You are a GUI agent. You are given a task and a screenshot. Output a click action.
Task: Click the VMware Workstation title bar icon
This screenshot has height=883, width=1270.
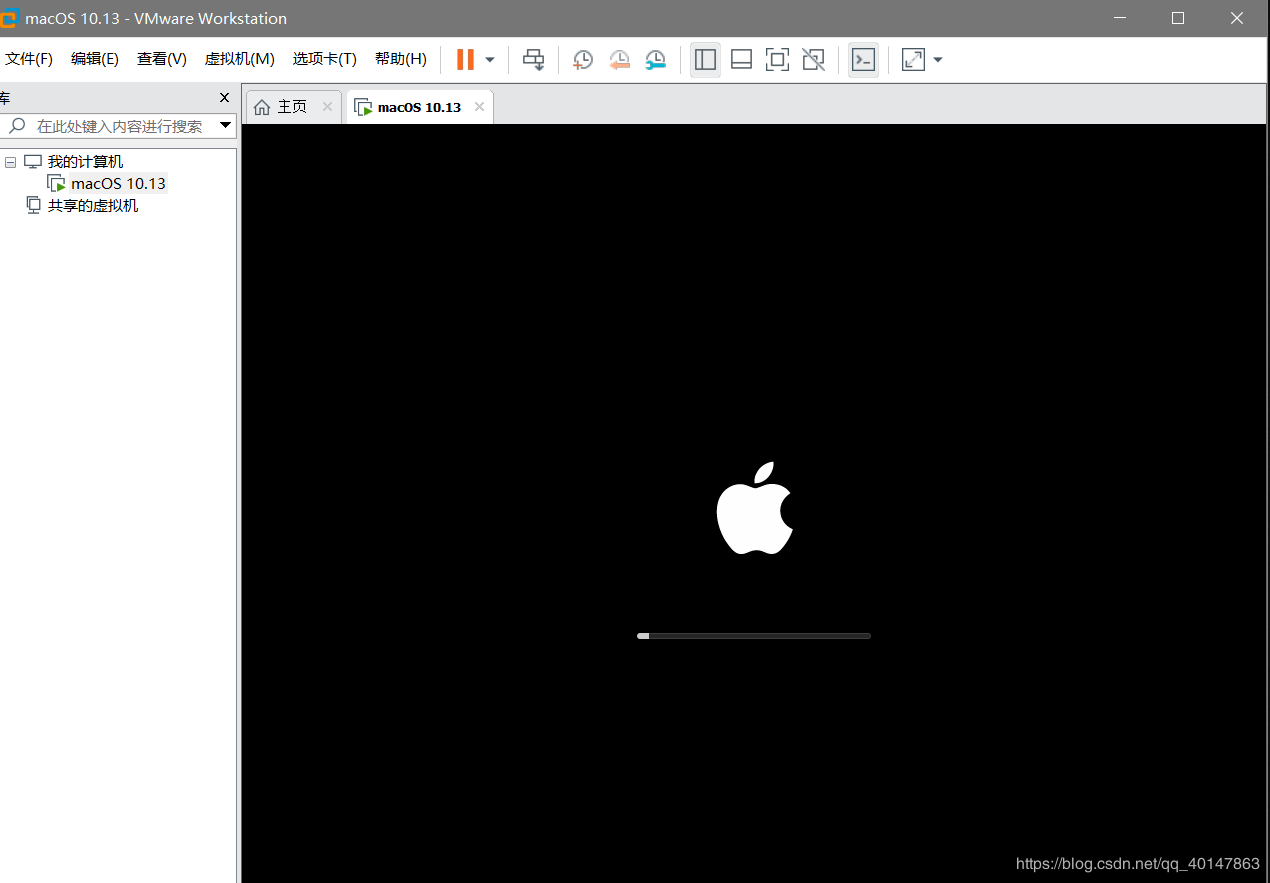click(x=8, y=18)
